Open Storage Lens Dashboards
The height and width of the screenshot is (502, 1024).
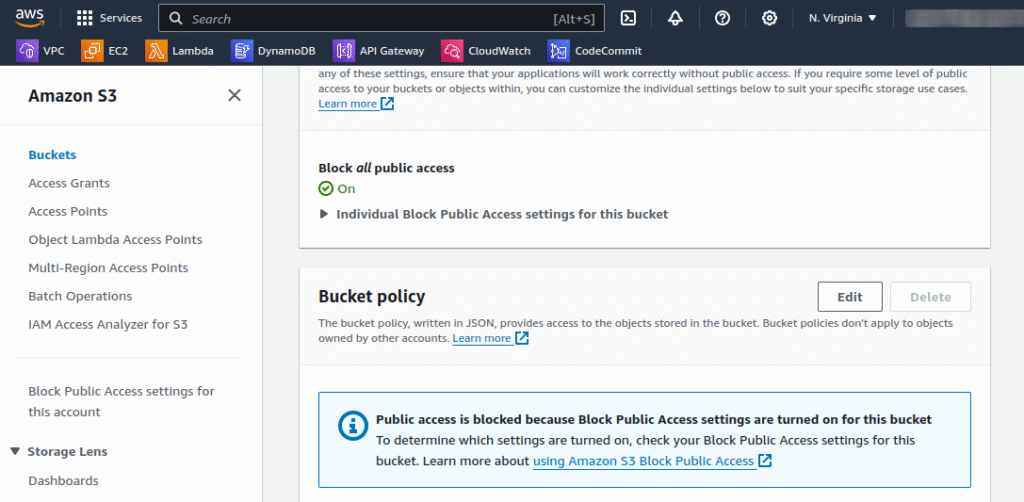[x=63, y=481]
